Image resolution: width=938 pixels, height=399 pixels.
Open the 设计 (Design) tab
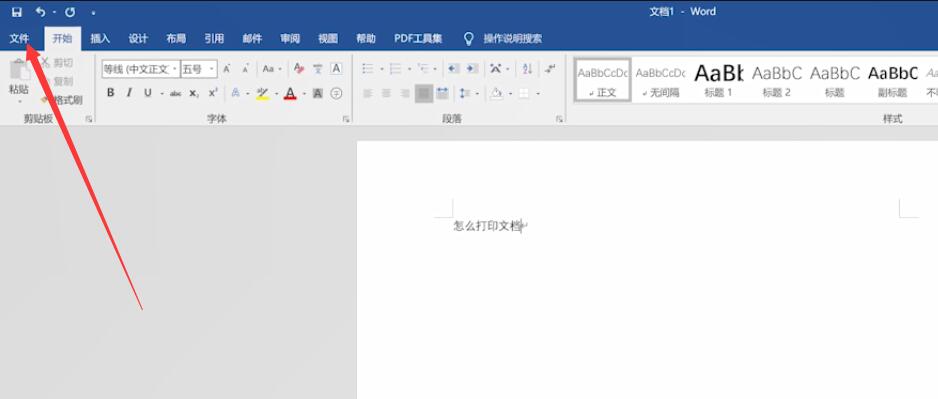coord(138,39)
